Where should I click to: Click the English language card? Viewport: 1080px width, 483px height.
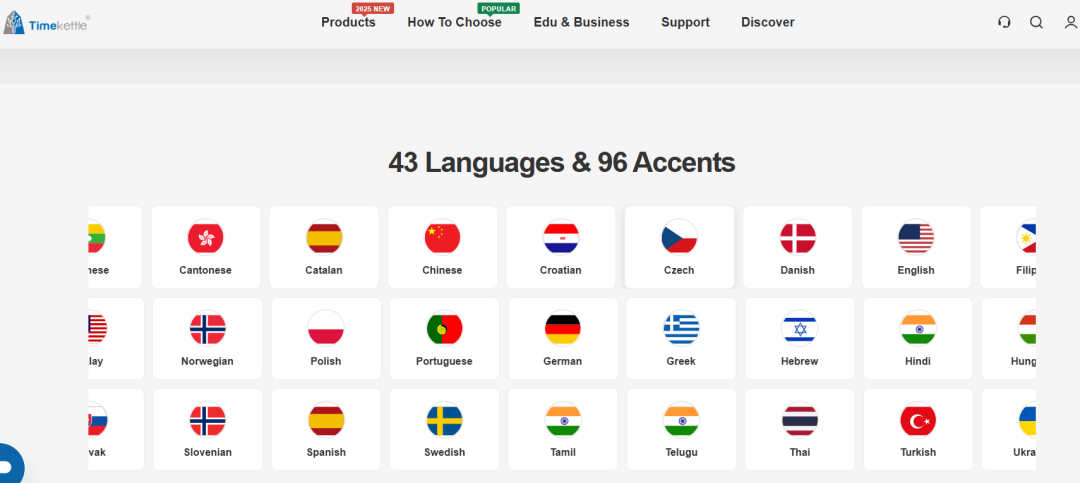916,247
